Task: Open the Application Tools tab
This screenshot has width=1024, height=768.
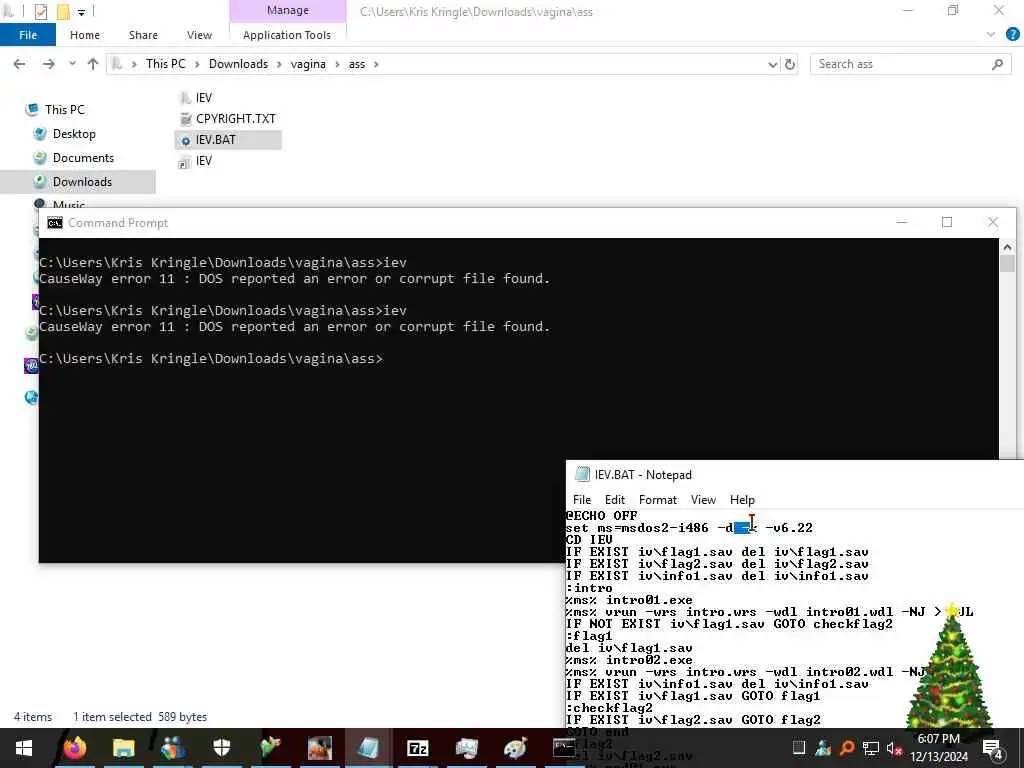Action: click(x=287, y=35)
